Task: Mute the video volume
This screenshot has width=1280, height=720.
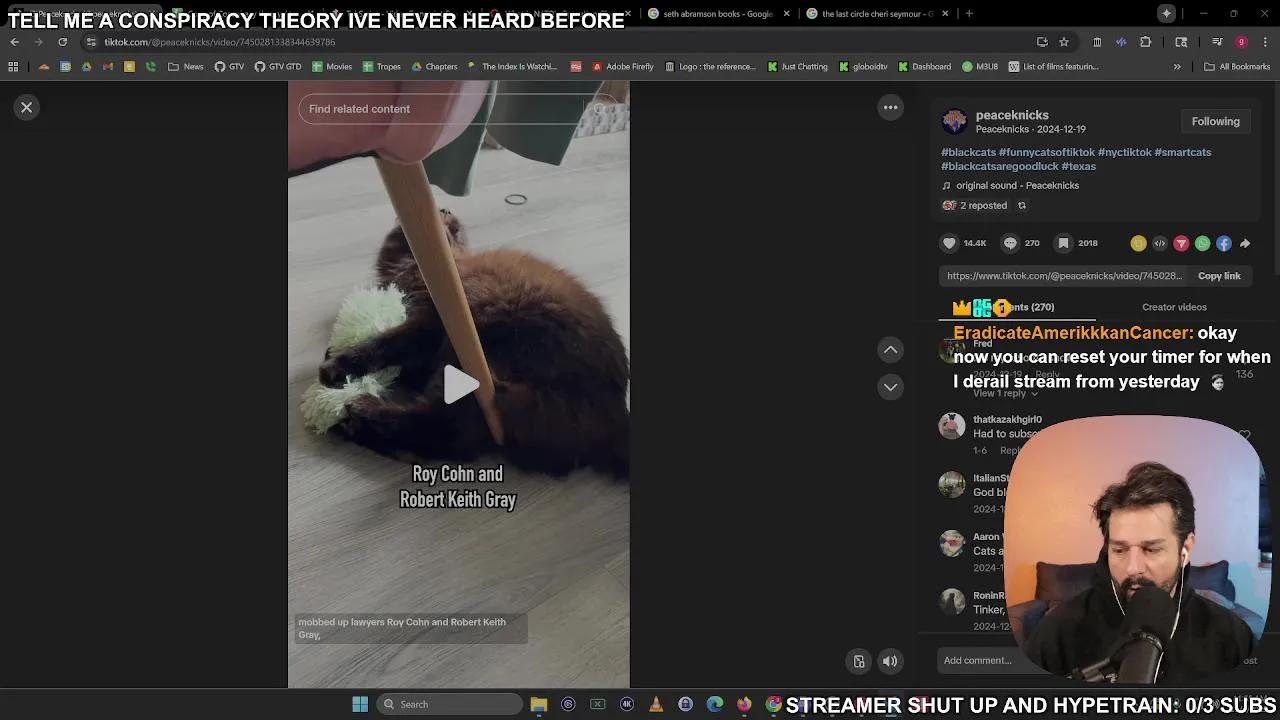Action: pyautogui.click(x=890, y=661)
